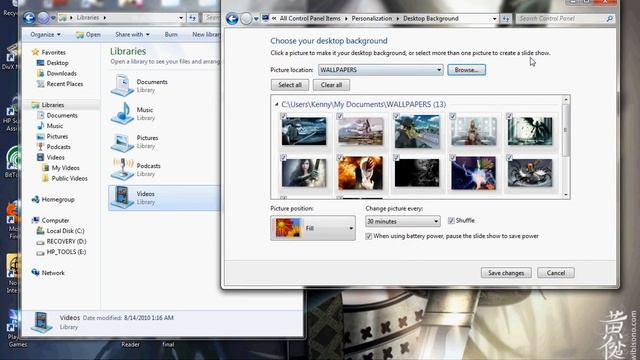The image size is (640, 360).
Task: Click the wallpaper list scrollbar thumb
Action: point(566,130)
